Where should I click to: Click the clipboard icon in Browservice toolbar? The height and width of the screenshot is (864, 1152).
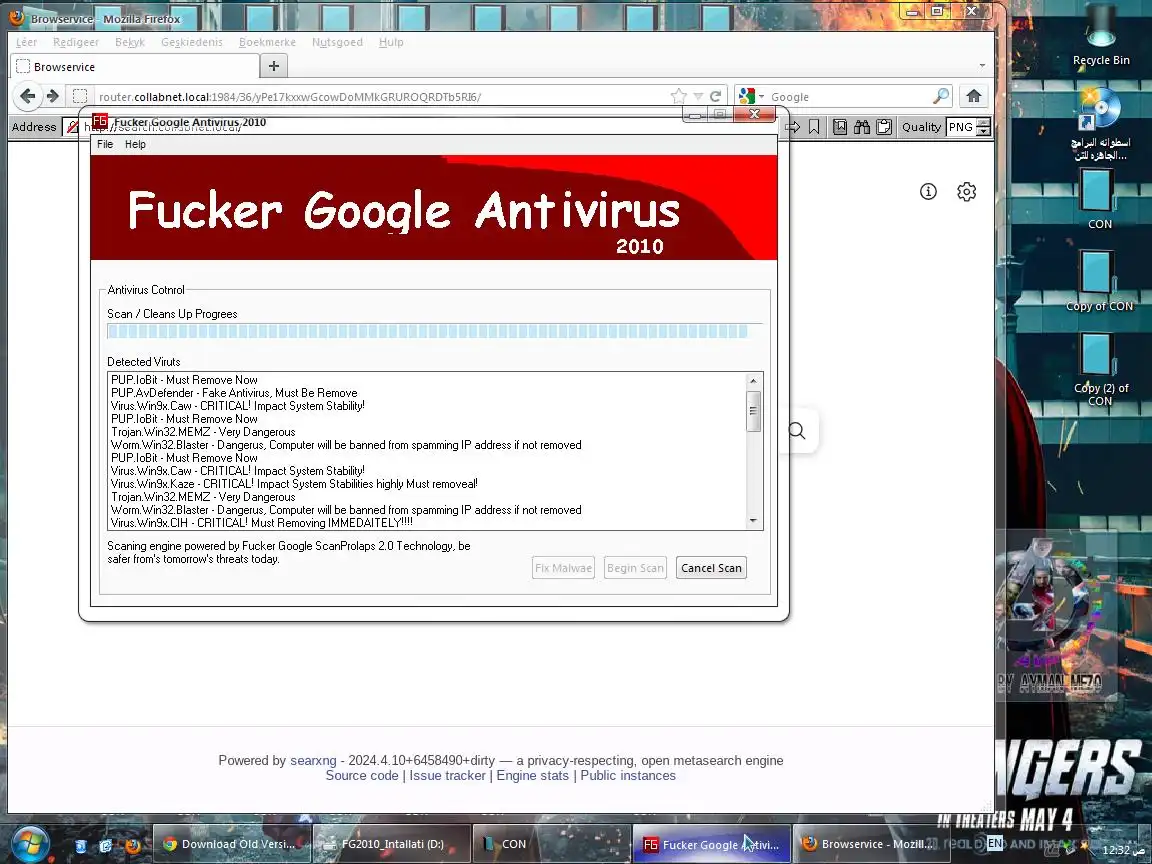click(885, 127)
